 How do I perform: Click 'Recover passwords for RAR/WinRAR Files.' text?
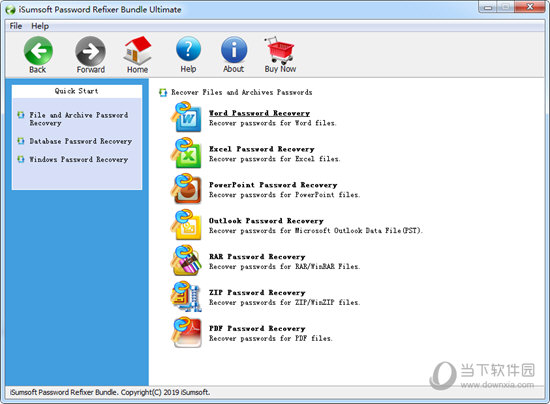click(285, 267)
